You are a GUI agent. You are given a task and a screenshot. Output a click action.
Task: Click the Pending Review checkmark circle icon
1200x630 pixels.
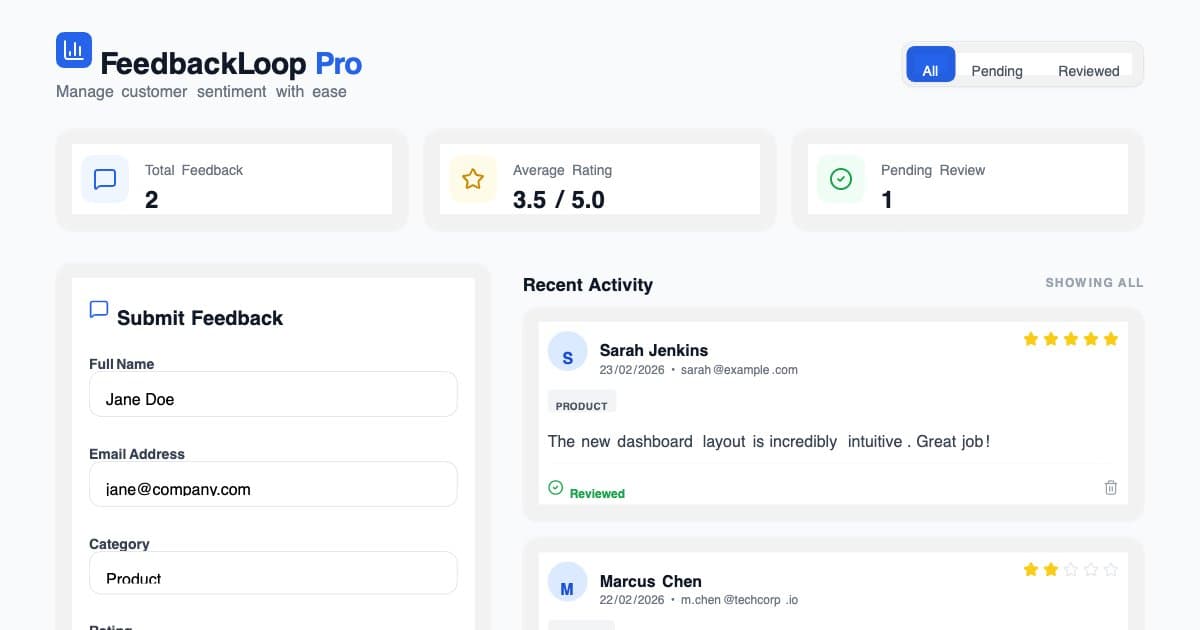click(x=841, y=179)
